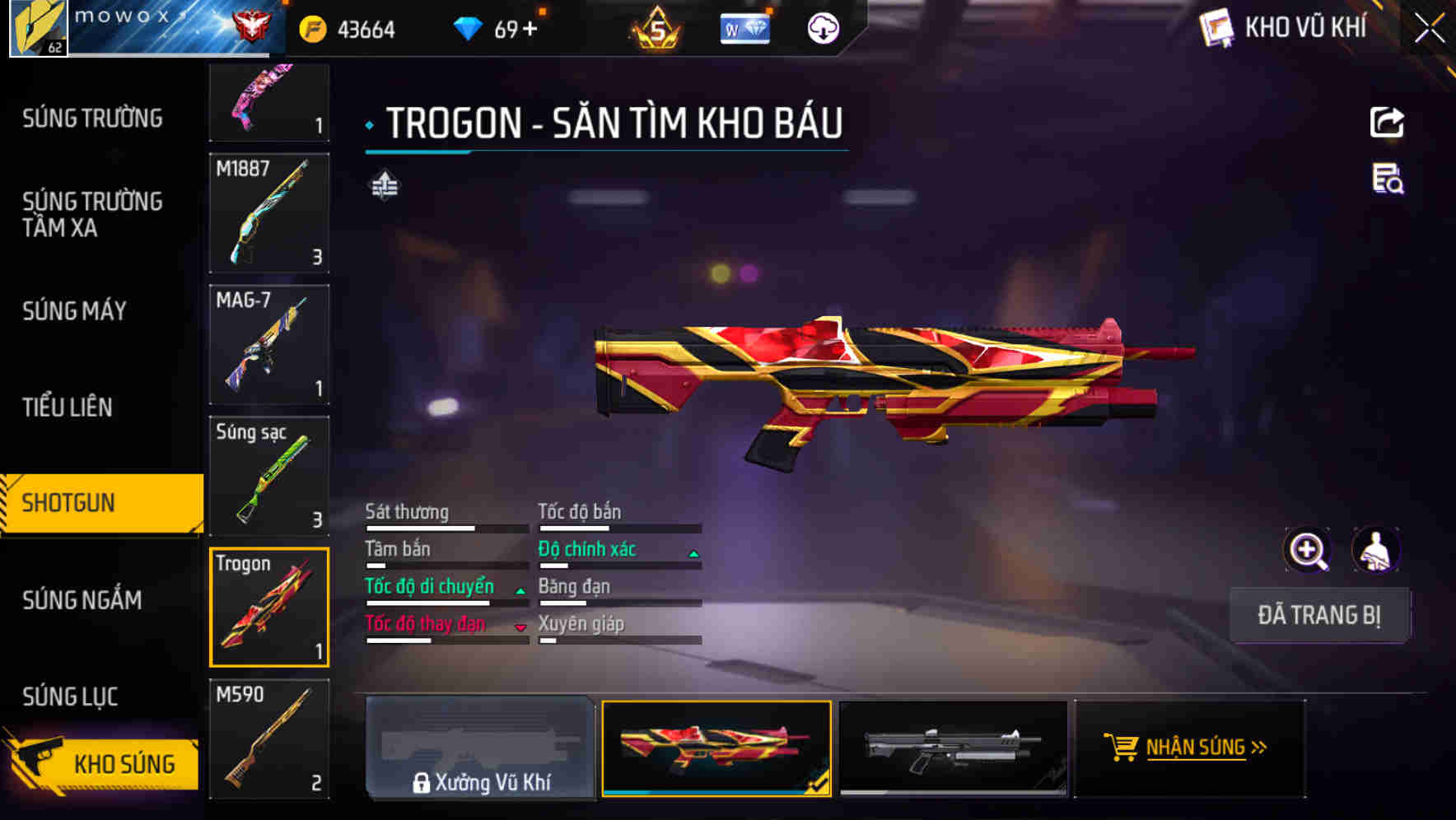Select the SHOTGUN category tab

click(102, 503)
